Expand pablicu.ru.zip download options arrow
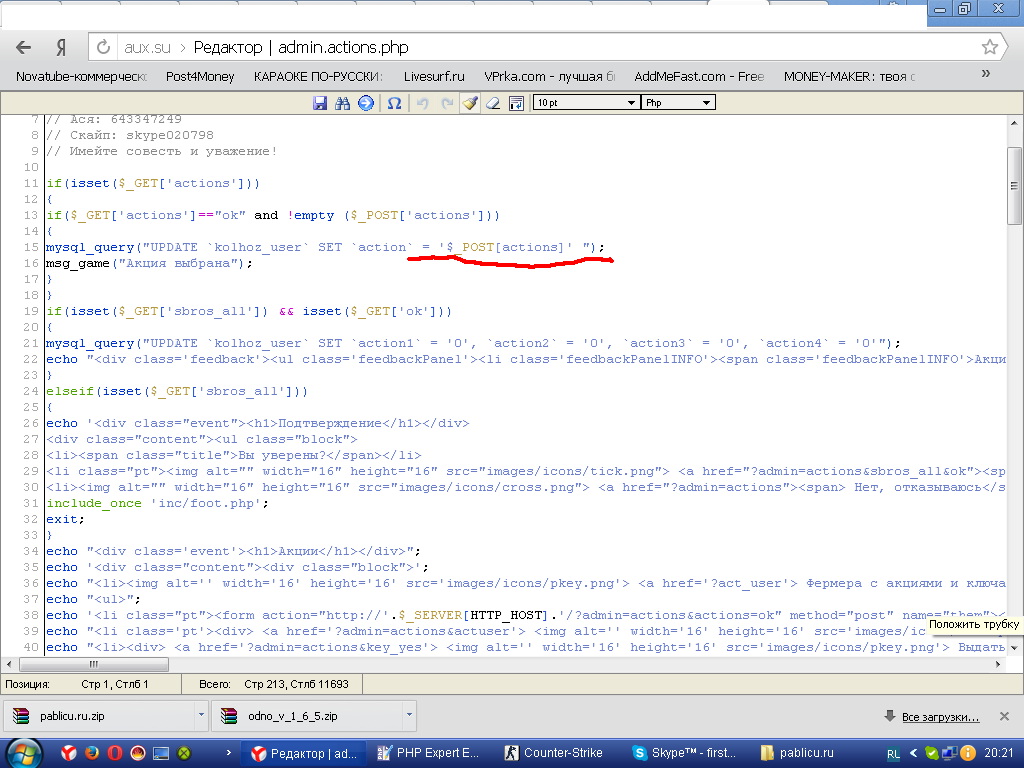 click(x=201, y=716)
